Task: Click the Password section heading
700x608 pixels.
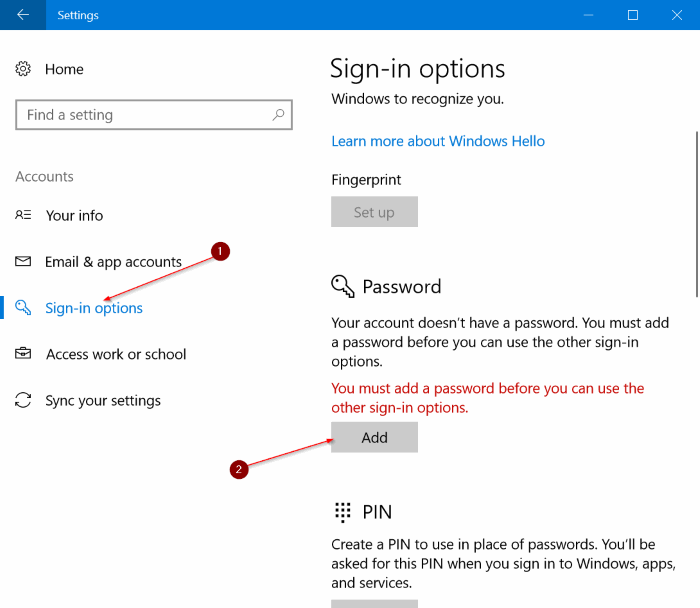Action: 402,287
